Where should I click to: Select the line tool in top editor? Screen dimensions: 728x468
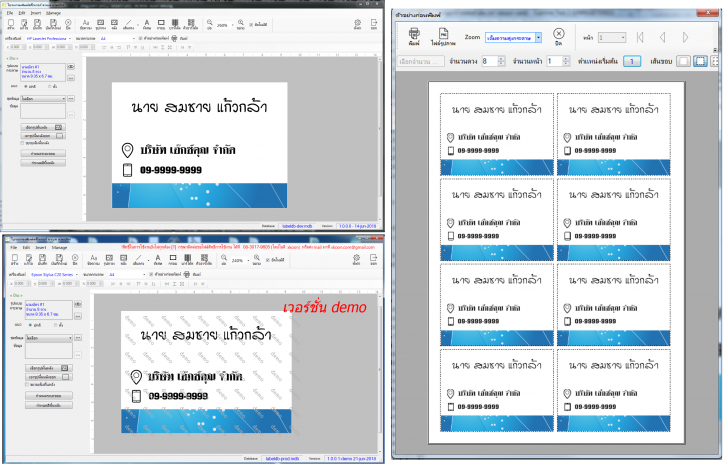(129, 24)
